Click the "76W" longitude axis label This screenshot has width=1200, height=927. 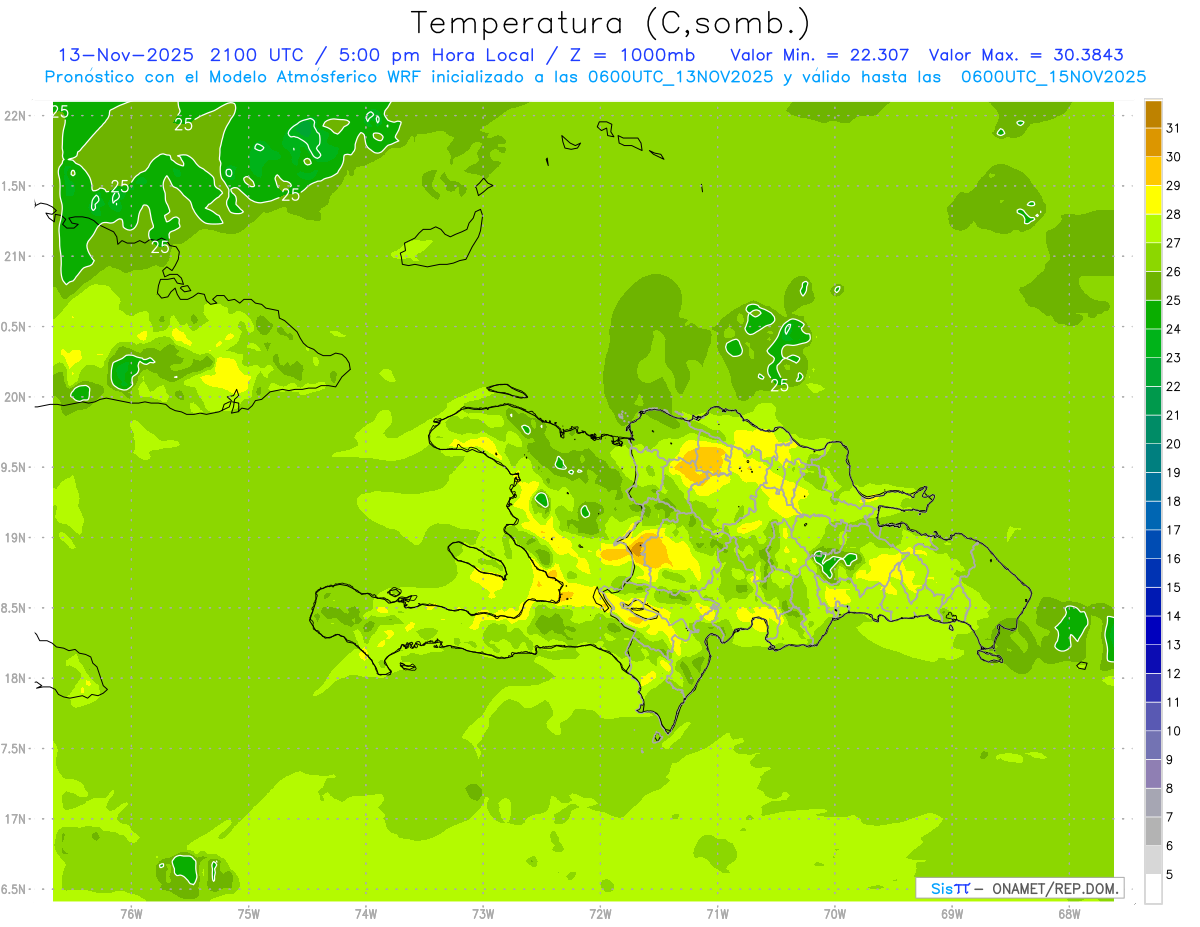coord(131,914)
